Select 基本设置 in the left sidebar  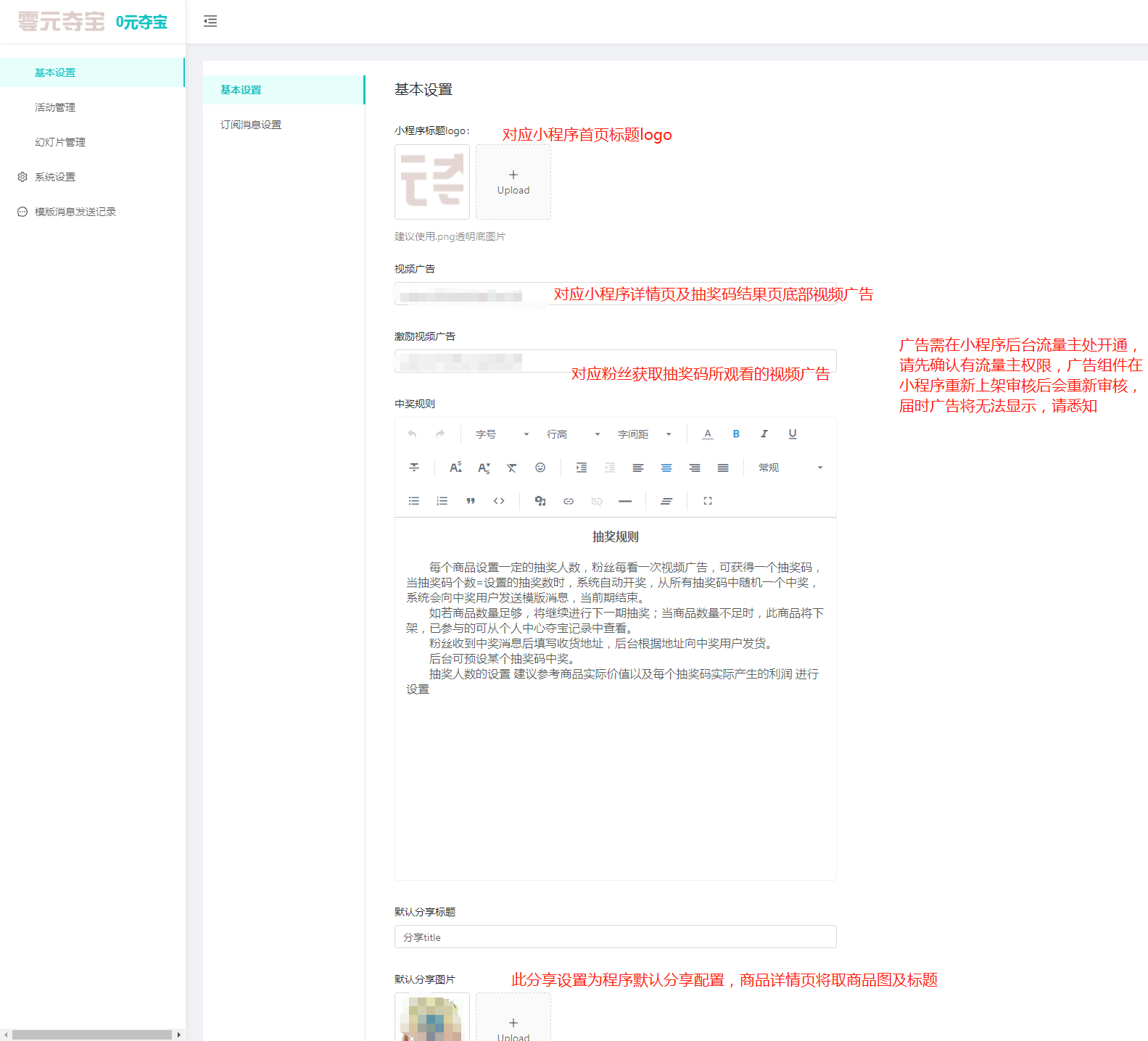click(92, 72)
